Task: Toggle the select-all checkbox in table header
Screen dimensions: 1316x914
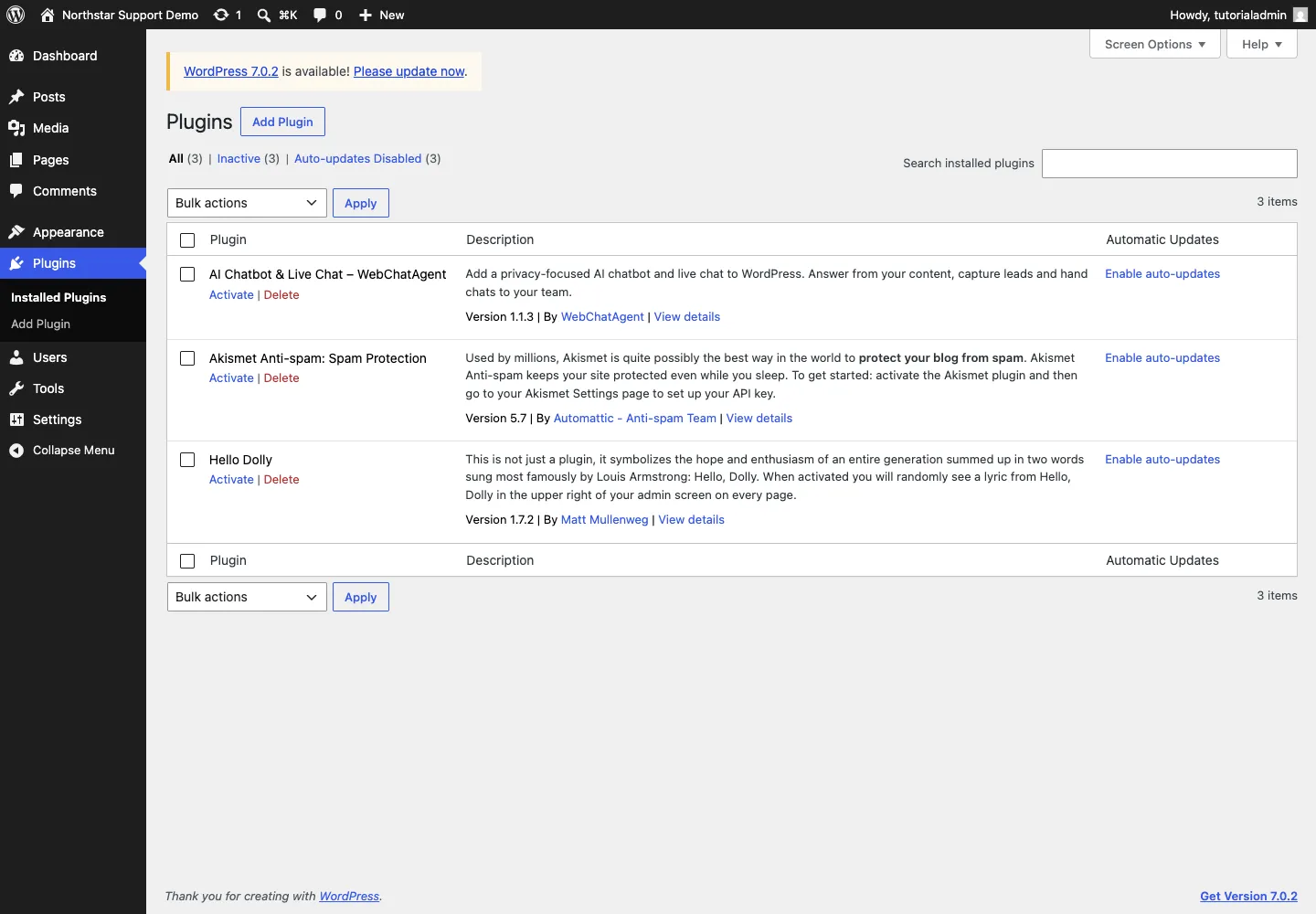Action: 187,240
